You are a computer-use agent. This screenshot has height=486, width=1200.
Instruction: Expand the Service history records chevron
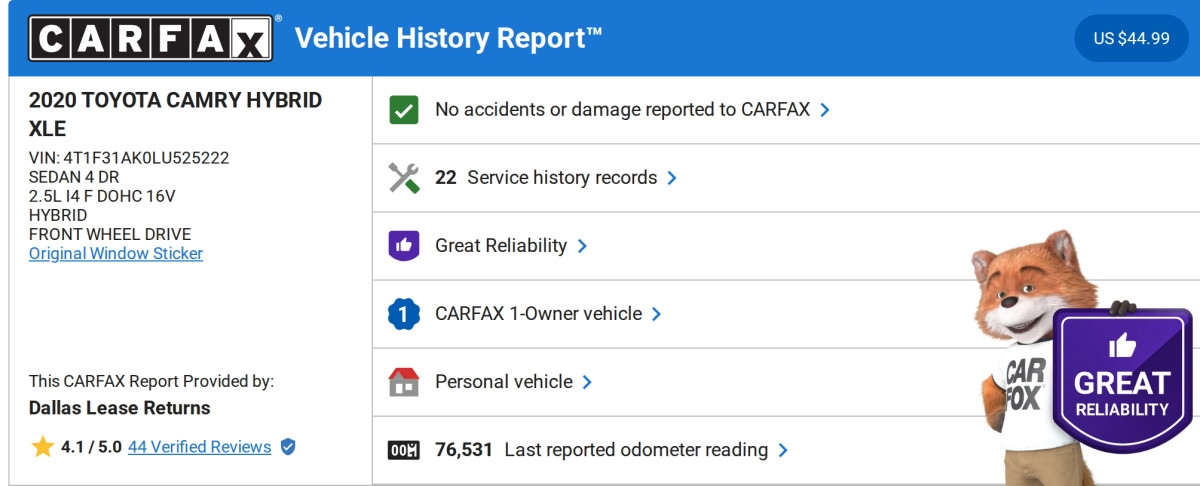click(x=672, y=178)
